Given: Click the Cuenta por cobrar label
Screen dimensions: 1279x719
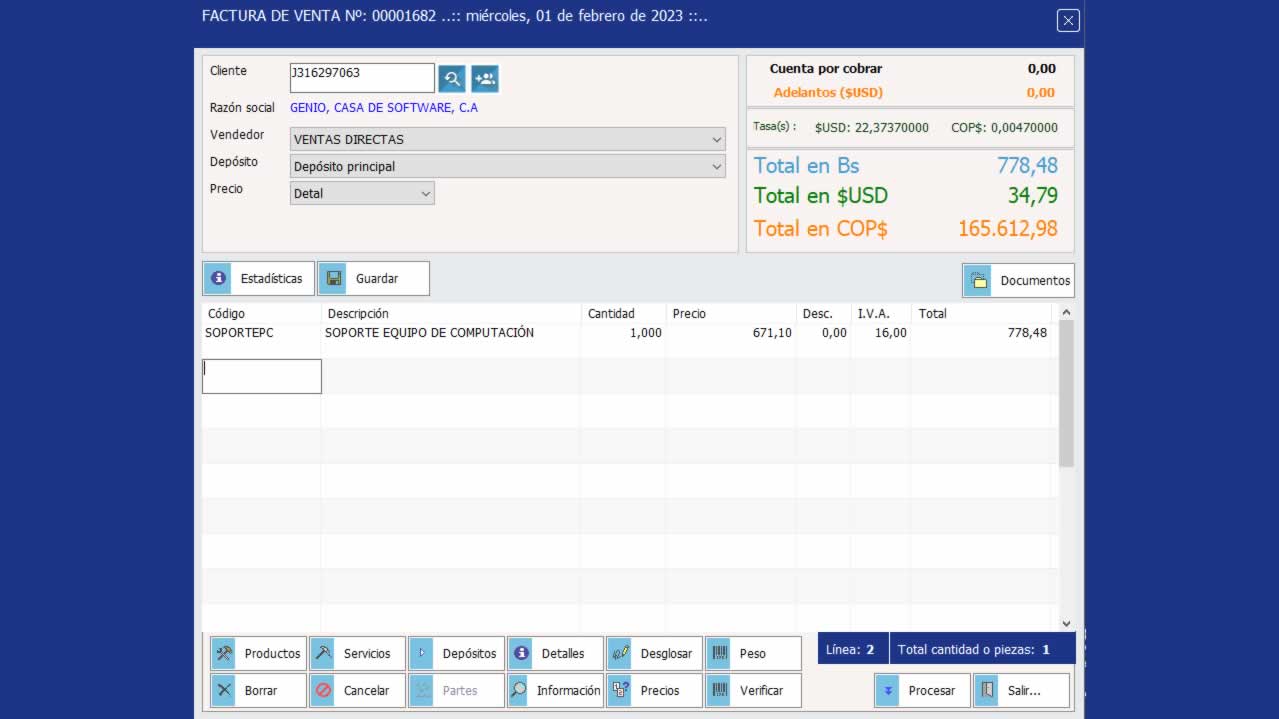Looking at the screenshot, I should click(x=826, y=69).
